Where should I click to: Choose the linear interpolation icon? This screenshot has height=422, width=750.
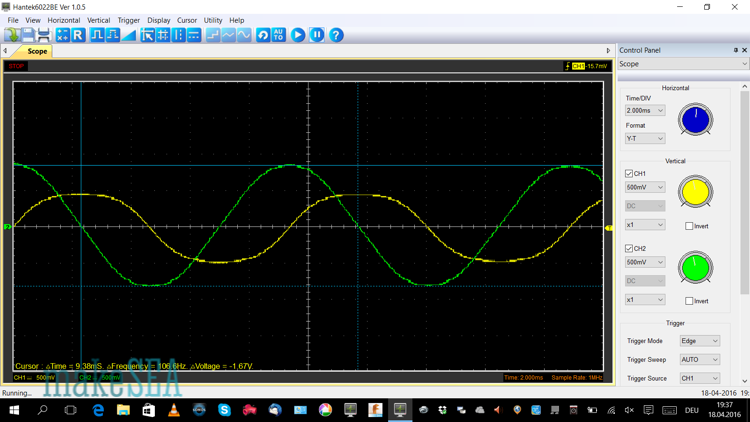[229, 35]
